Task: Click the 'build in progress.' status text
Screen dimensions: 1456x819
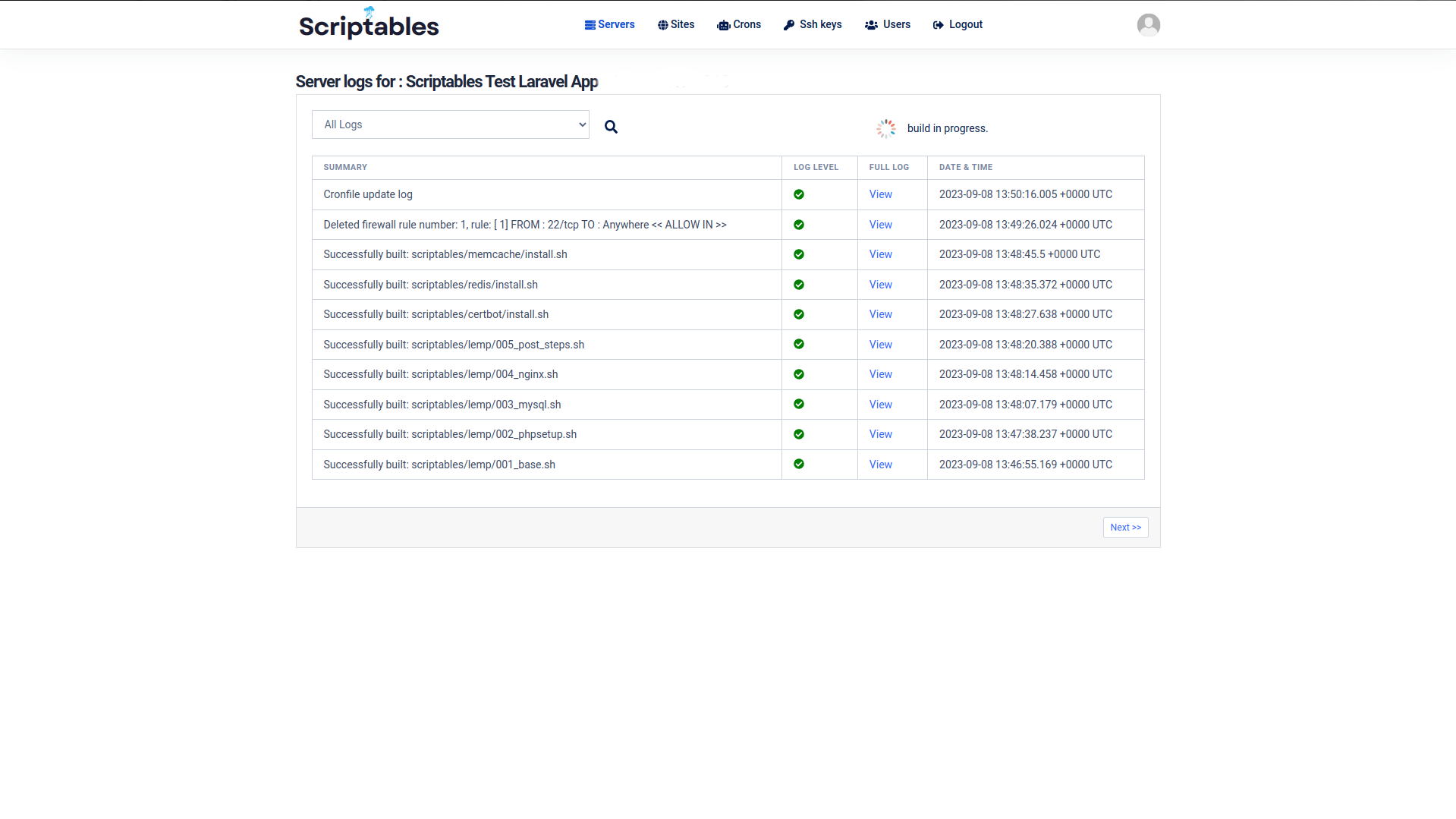Action: click(x=948, y=128)
